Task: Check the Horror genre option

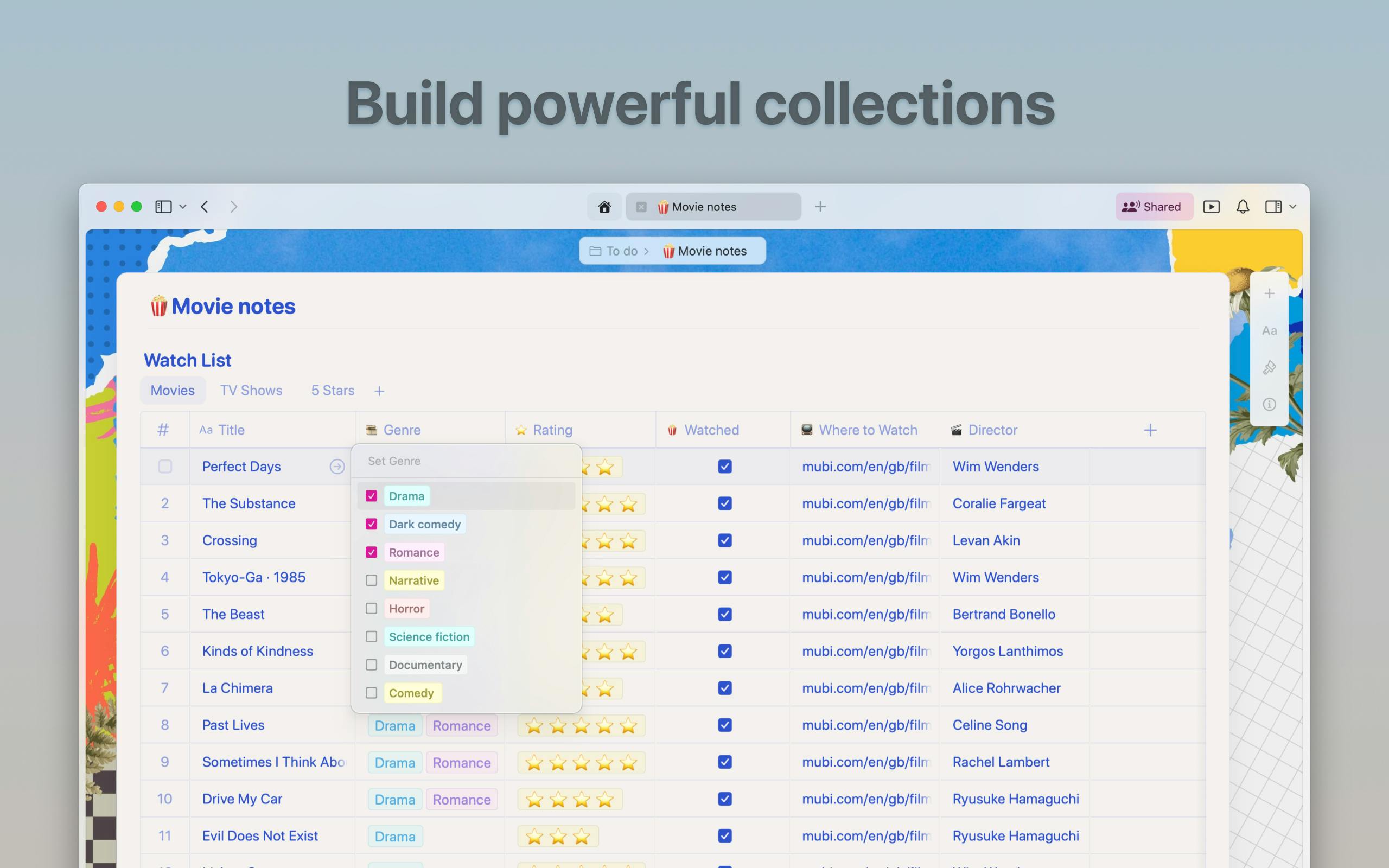Action: tap(371, 609)
